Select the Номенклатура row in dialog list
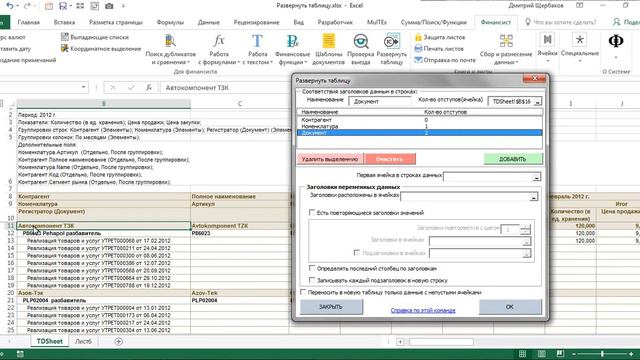640x360 pixels. (419, 127)
